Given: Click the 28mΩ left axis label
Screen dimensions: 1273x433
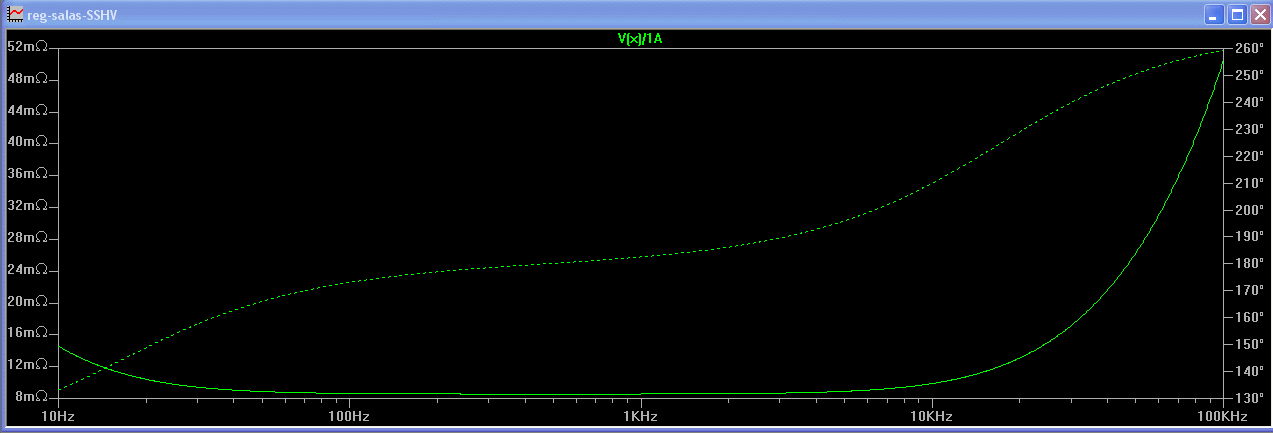Looking at the screenshot, I should tap(26, 238).
